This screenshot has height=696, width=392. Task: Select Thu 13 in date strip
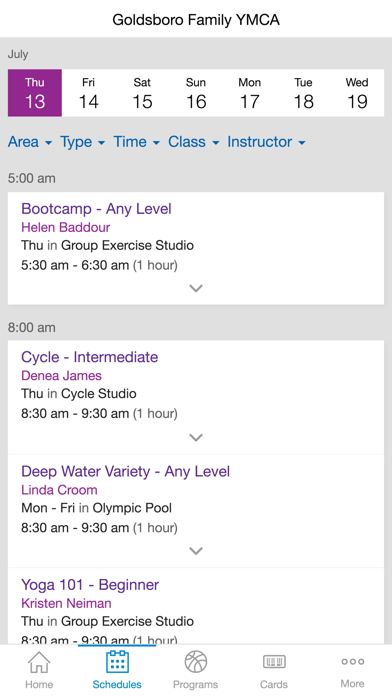click(35, 93)
